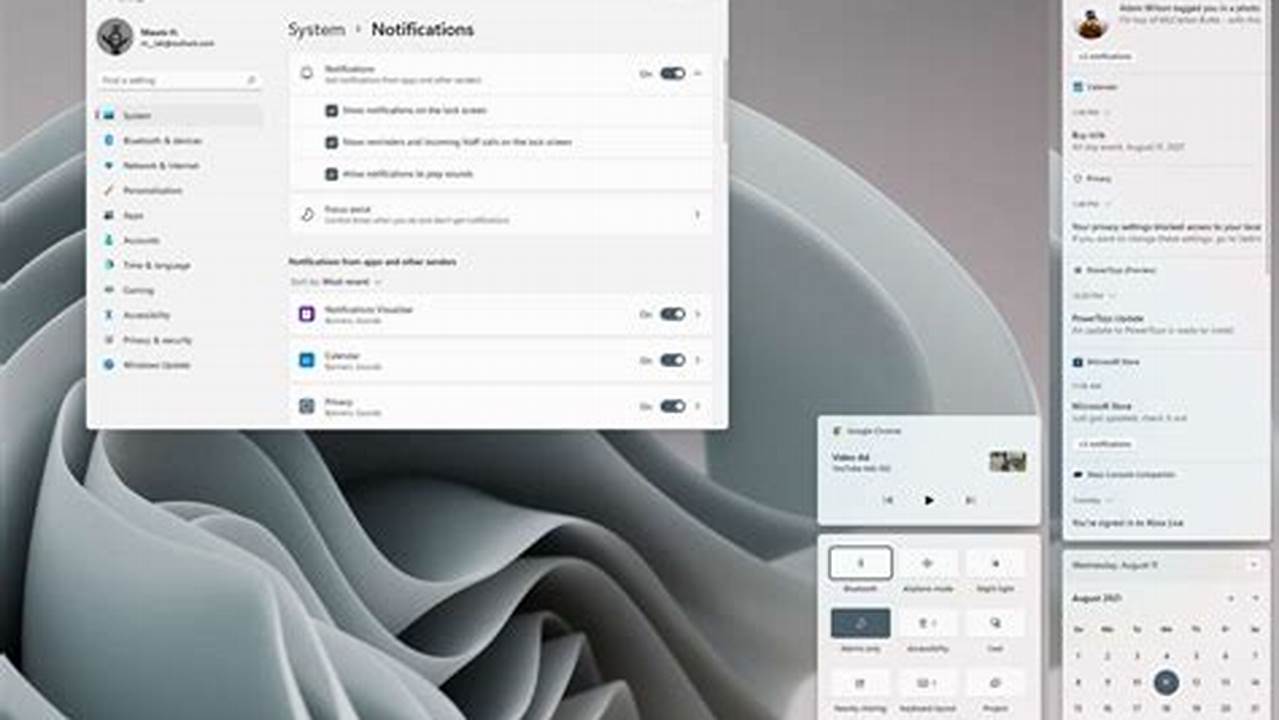Open the Cast quick setting icon

pyautogui.click(x=994, y=622)
